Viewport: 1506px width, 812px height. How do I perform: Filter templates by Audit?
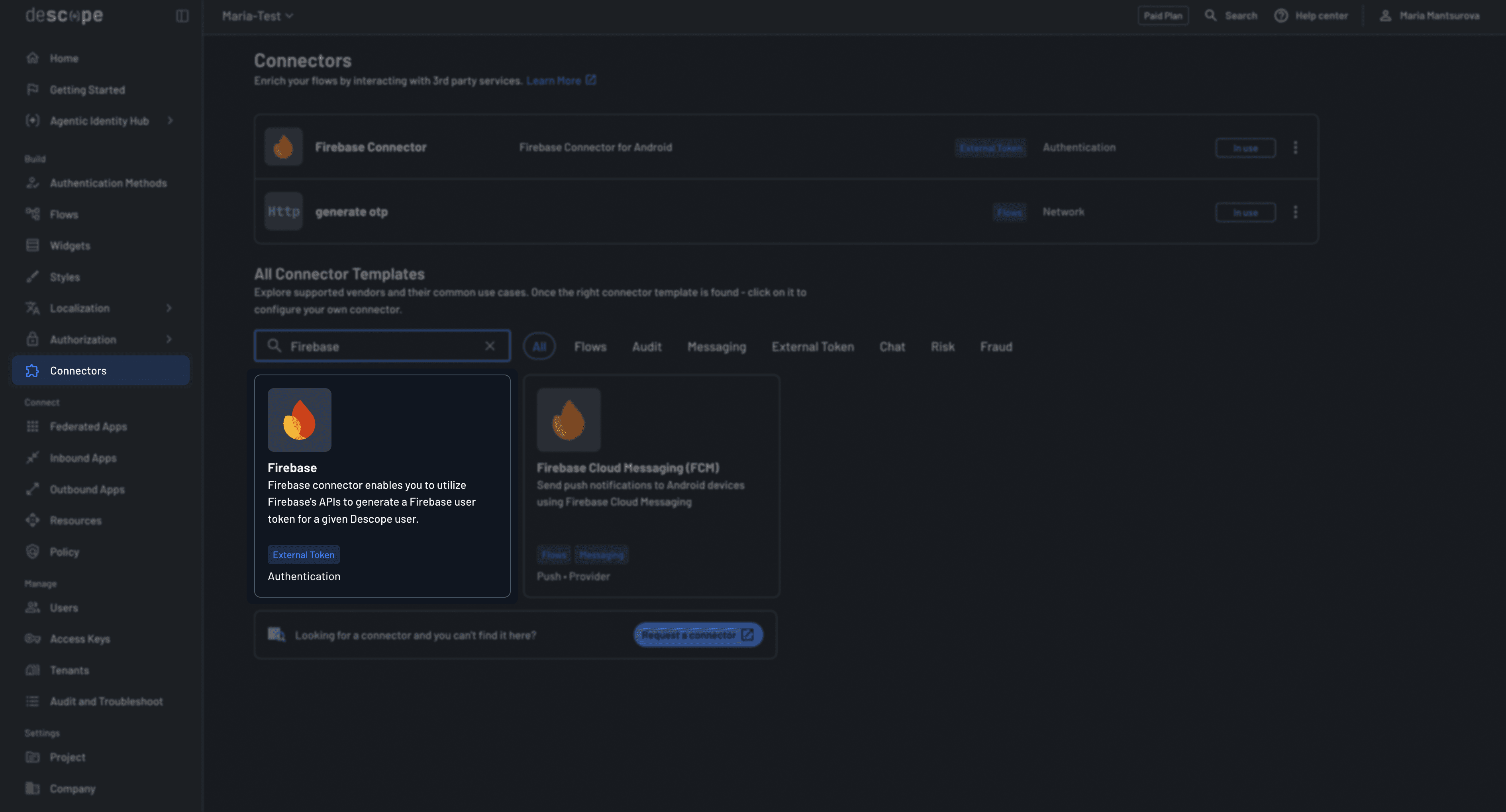[x=647, y=347]
